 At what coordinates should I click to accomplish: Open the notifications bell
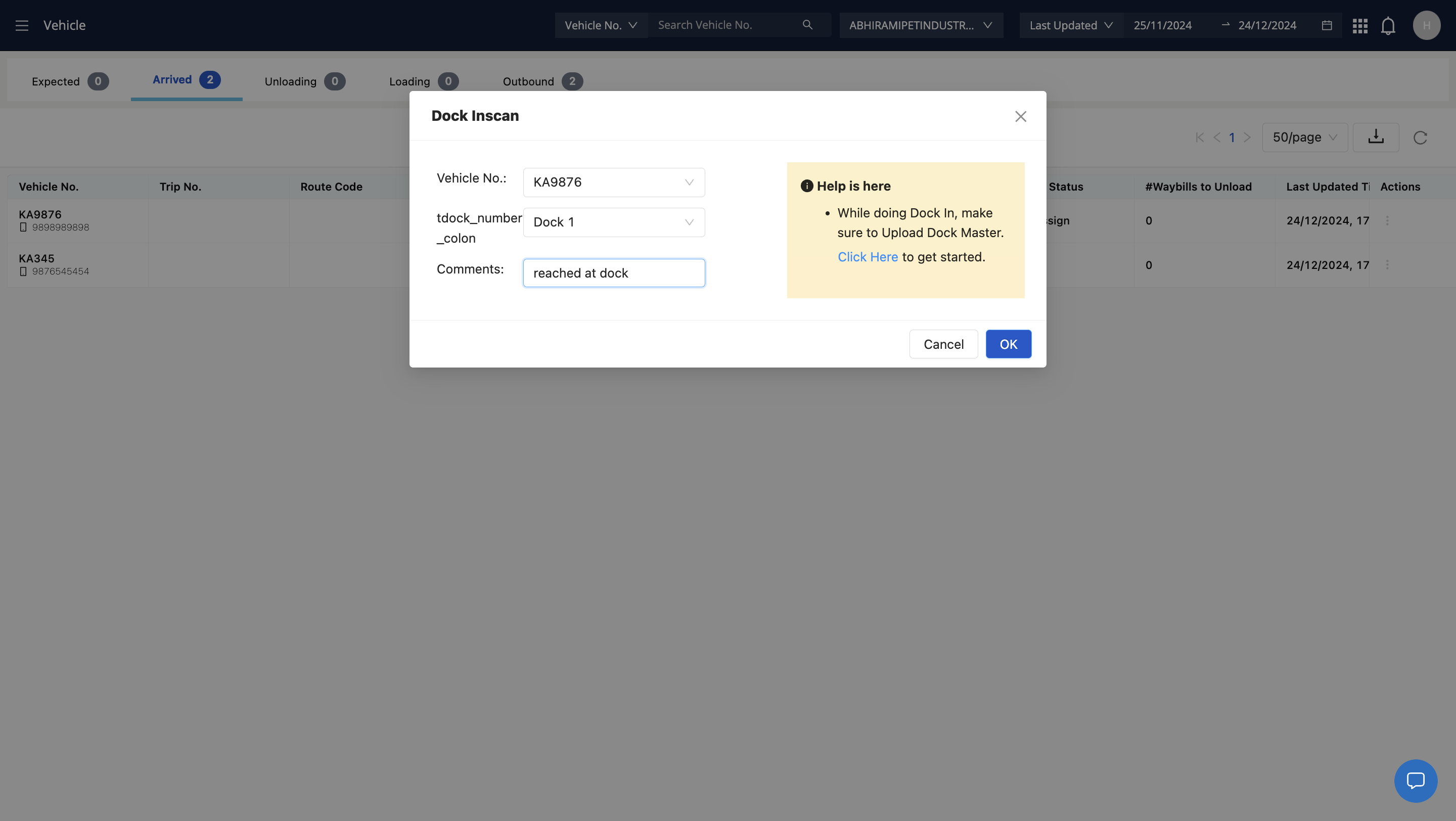(x=1388, y=25)
